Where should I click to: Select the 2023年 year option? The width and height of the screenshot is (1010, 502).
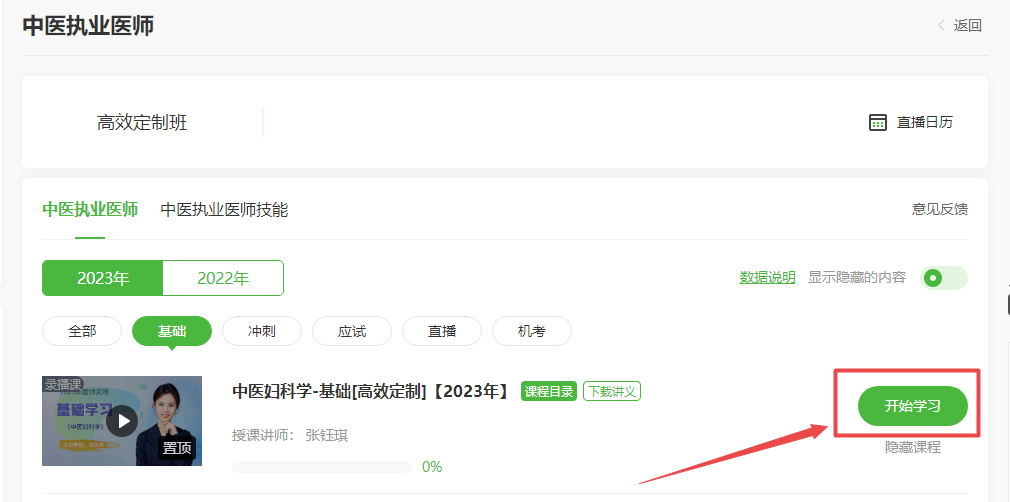(x=102, y=278)
